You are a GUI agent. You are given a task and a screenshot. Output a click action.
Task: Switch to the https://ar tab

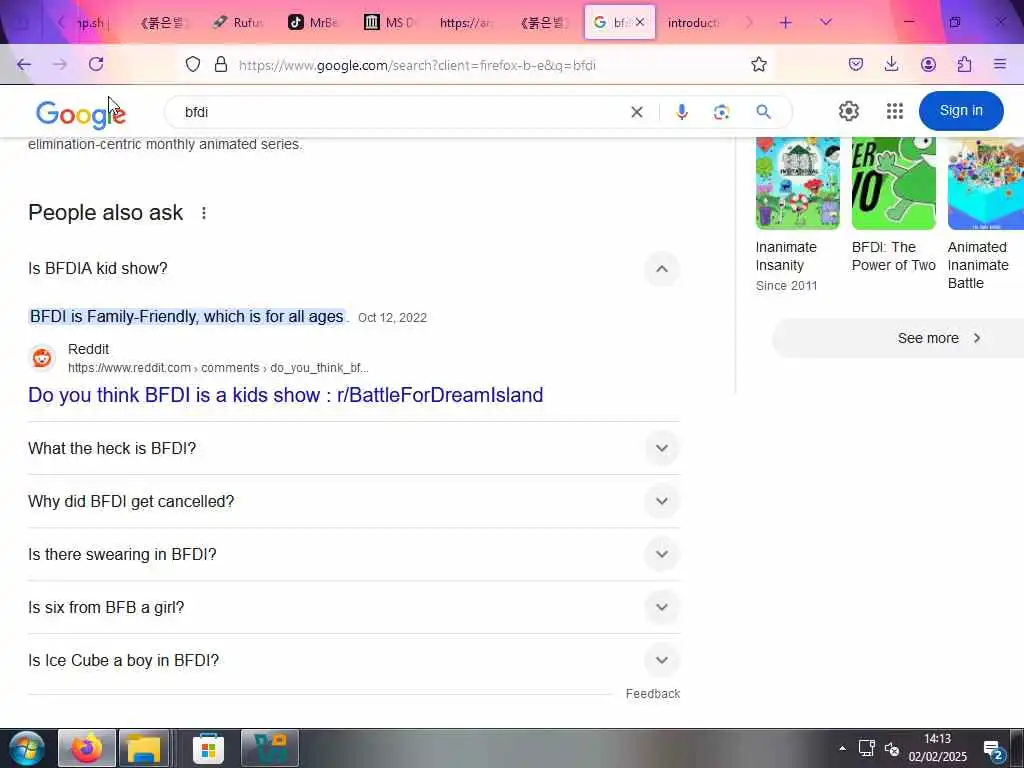pyautogui.click(x=466, y=23)
